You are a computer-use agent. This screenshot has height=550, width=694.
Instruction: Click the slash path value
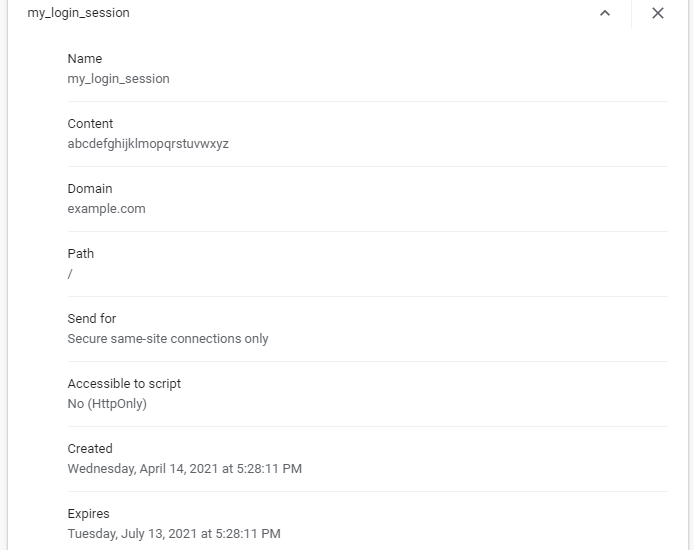click(x=70, y=274)
